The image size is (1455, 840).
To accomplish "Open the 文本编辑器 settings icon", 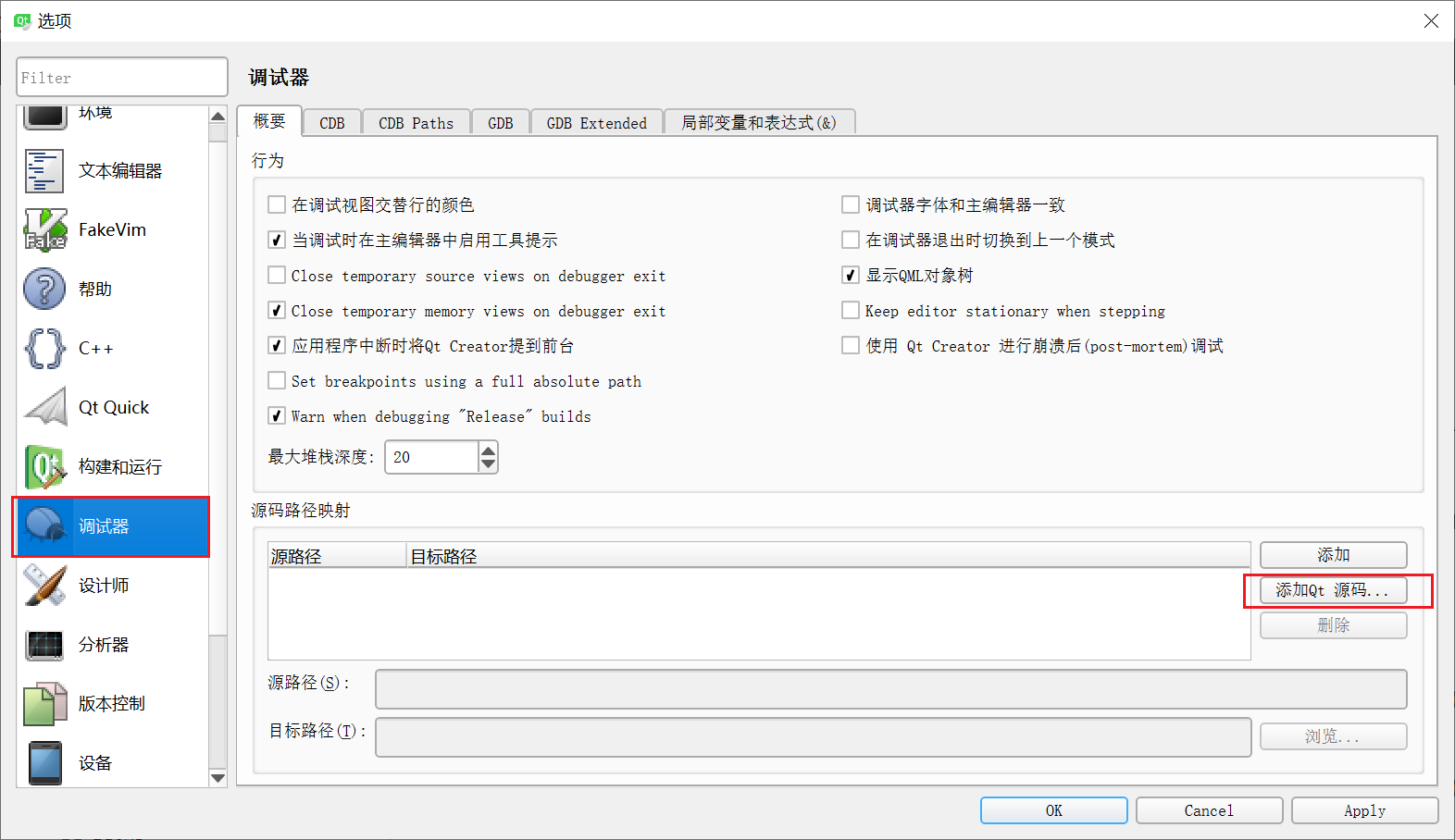I will tap(44, 171).
